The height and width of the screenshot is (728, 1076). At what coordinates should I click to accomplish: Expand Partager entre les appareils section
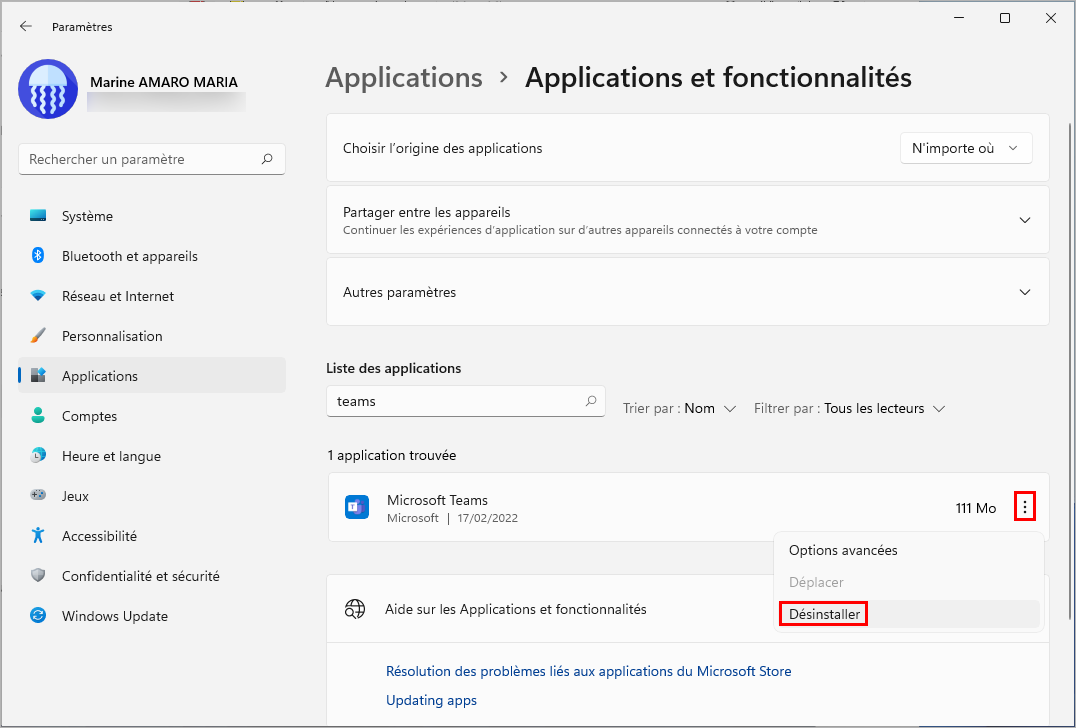click(x=688, y=220)
